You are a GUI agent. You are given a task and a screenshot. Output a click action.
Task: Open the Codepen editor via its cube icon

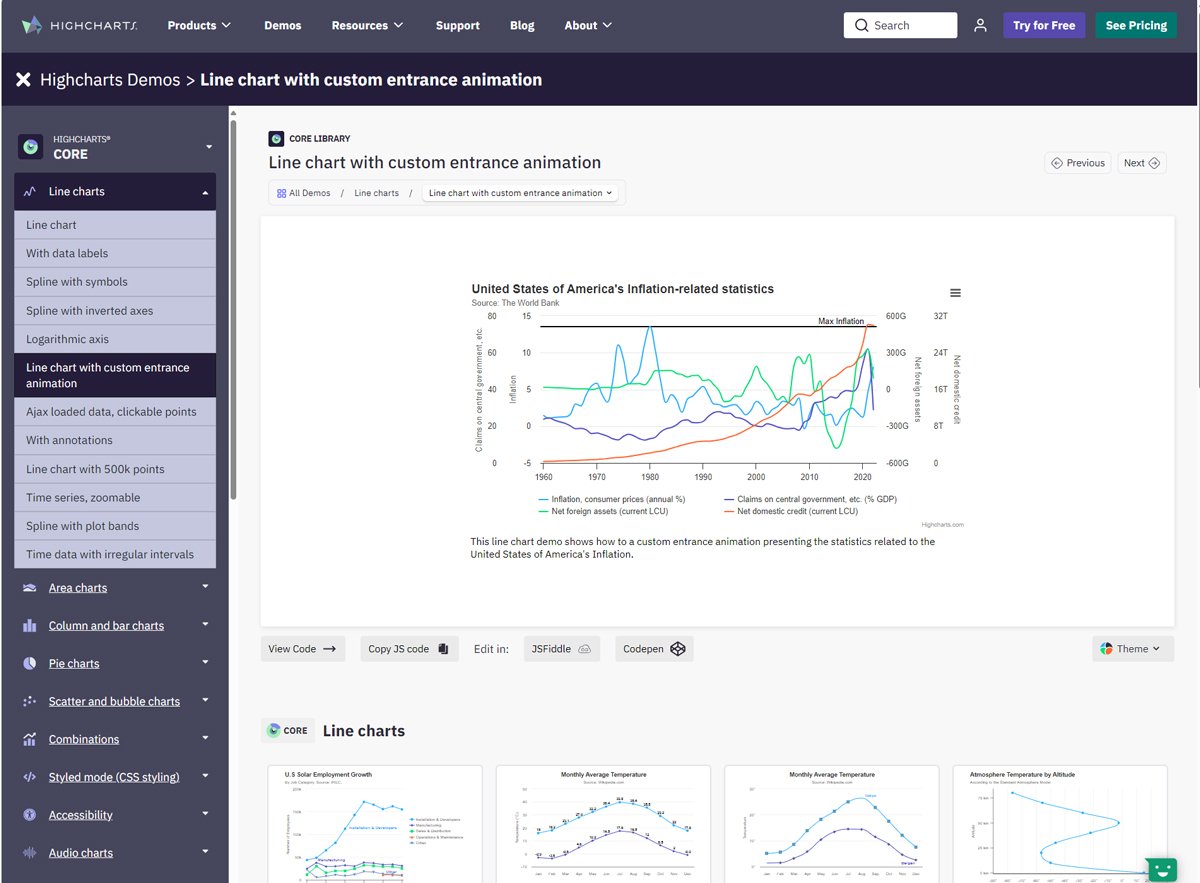pyautogui.click(x=677, y=648)
